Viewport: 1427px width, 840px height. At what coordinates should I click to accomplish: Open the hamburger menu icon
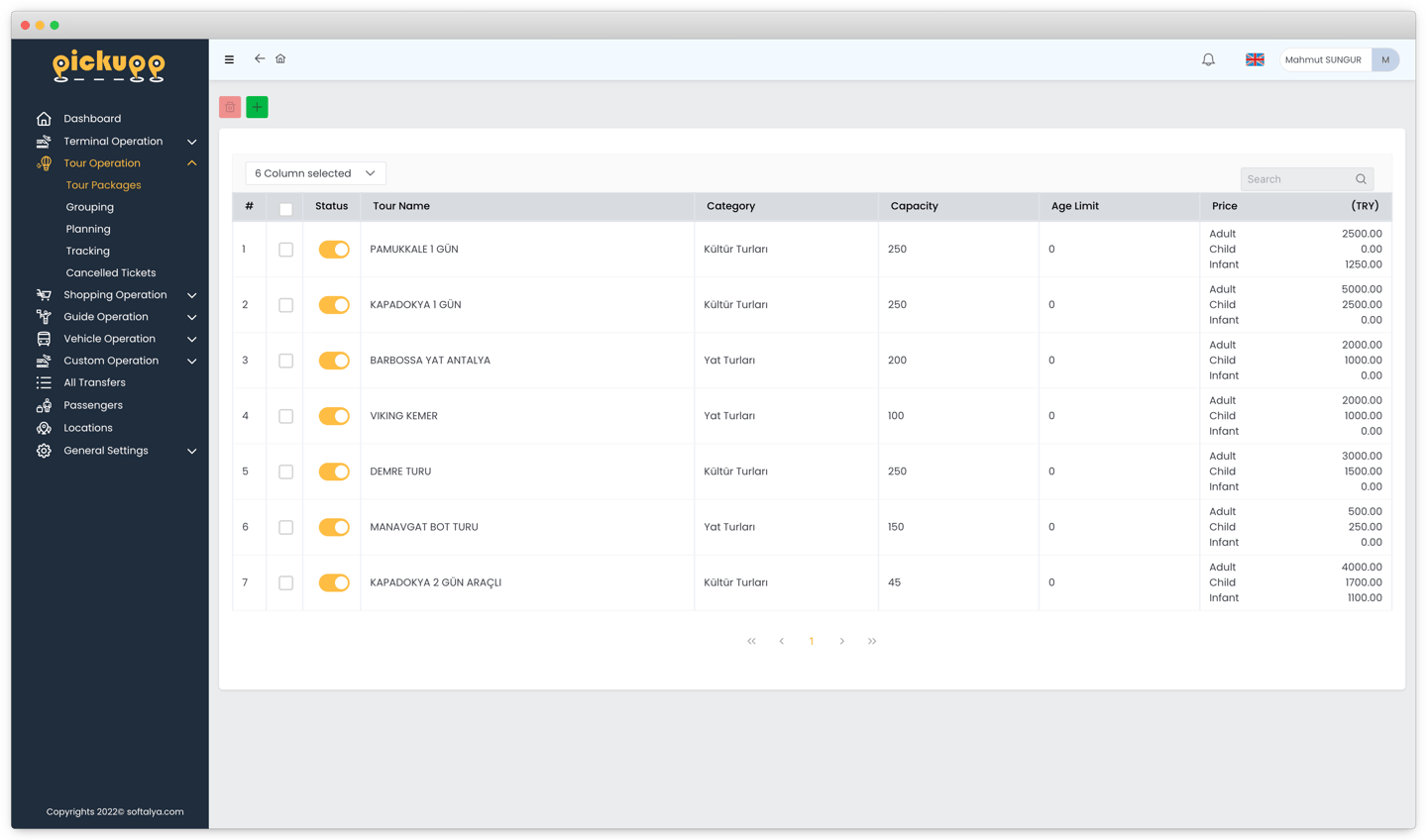(229, 59)
